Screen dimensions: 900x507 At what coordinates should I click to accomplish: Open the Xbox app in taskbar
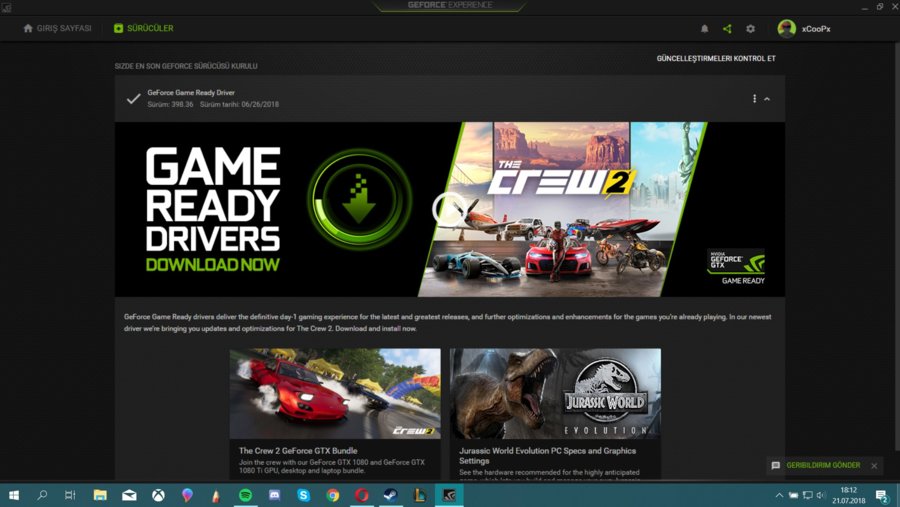click(158, 495)
